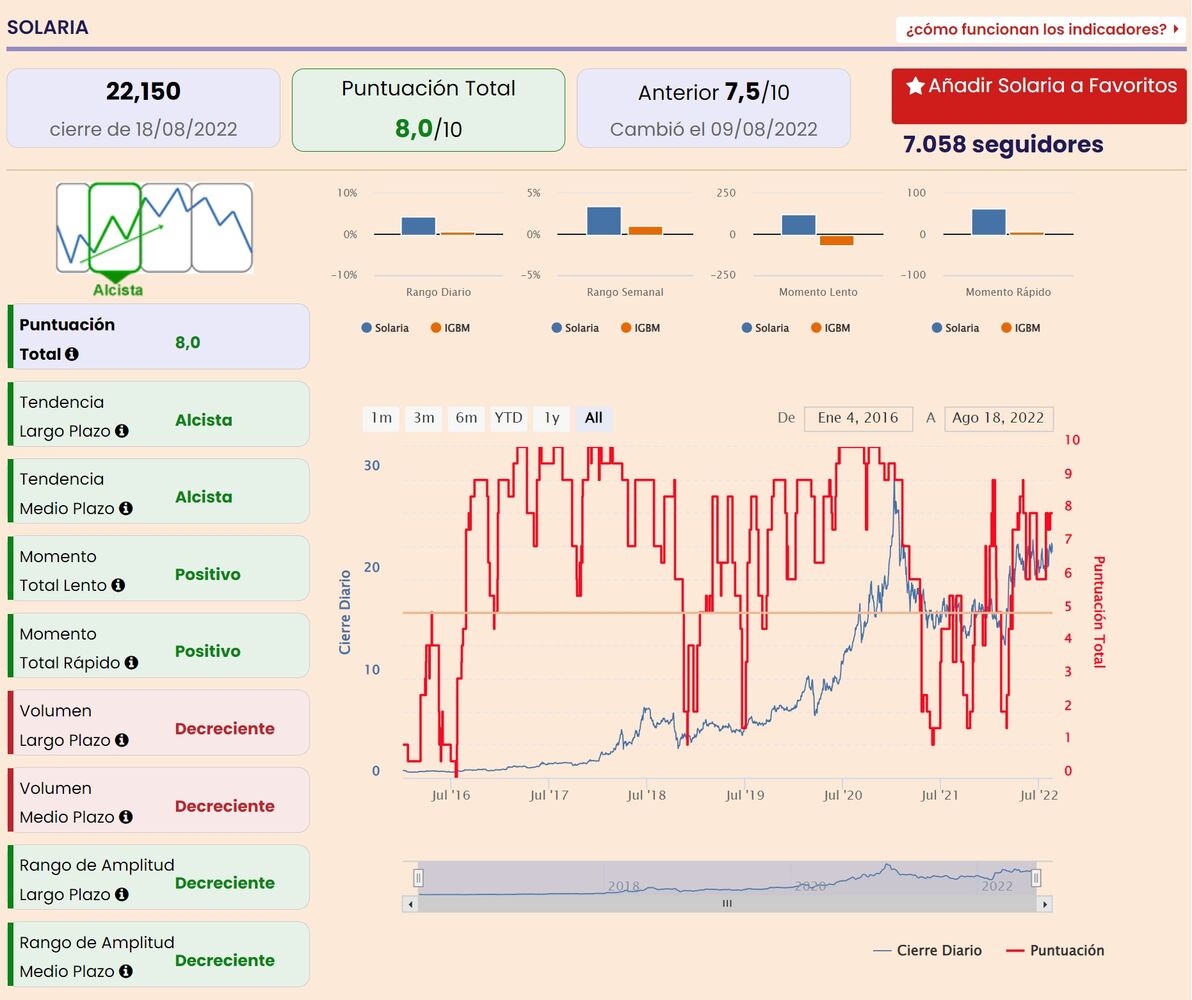Select the All time range
This screenshot has height=1000, width=1192.
594,418
